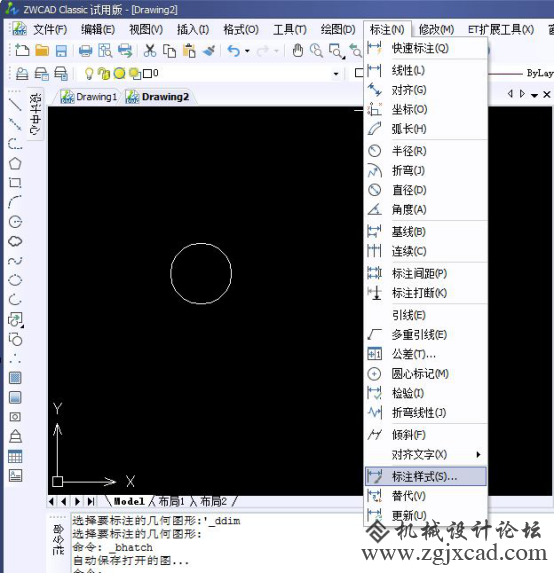Select the Ellipse draw tool
Image resolution: width=554 pixels, height=574 pixels.
click(x=15, y=280)
